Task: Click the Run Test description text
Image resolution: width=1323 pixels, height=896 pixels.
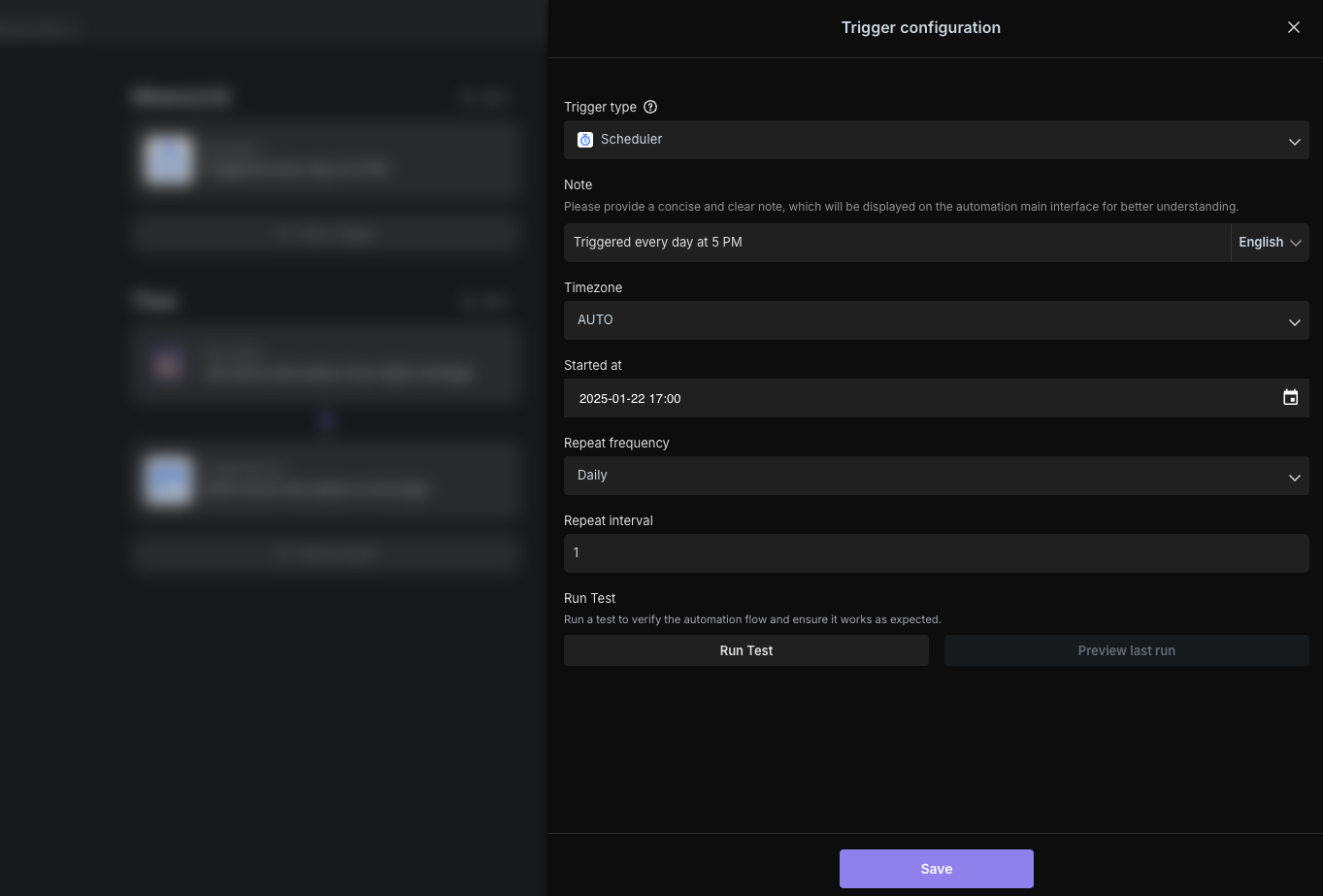Action: coord(752,619)
